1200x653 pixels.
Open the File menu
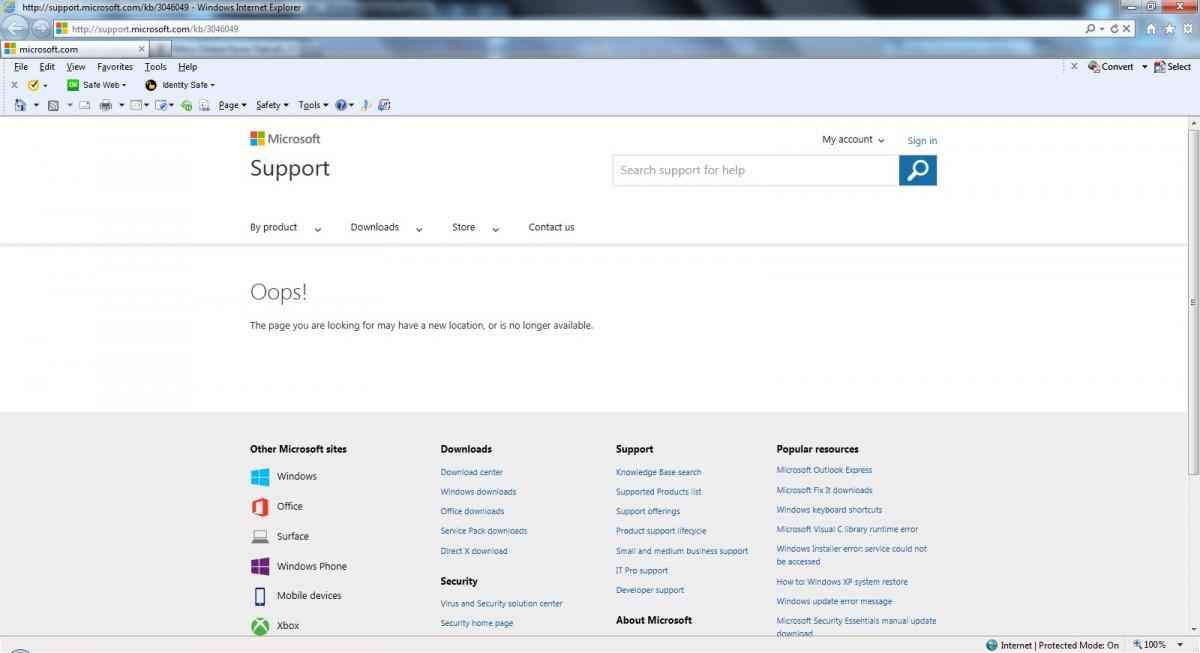pos(21,67)
